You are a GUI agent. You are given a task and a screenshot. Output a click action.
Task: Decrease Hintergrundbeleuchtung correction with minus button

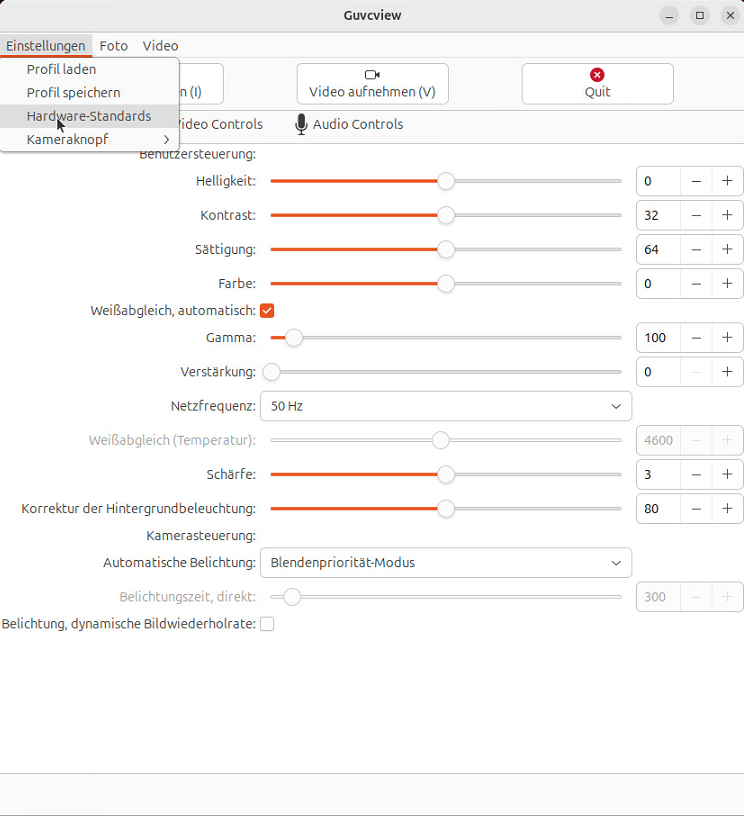click(x=696, y=509)
